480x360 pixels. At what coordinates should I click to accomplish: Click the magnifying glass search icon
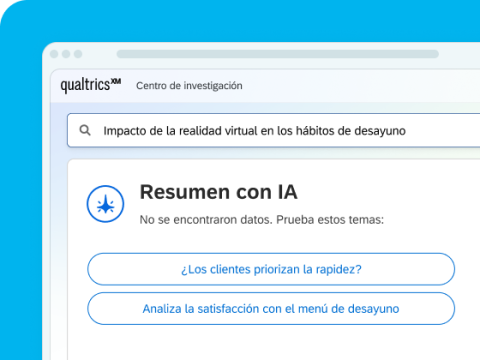pos(85,130)
